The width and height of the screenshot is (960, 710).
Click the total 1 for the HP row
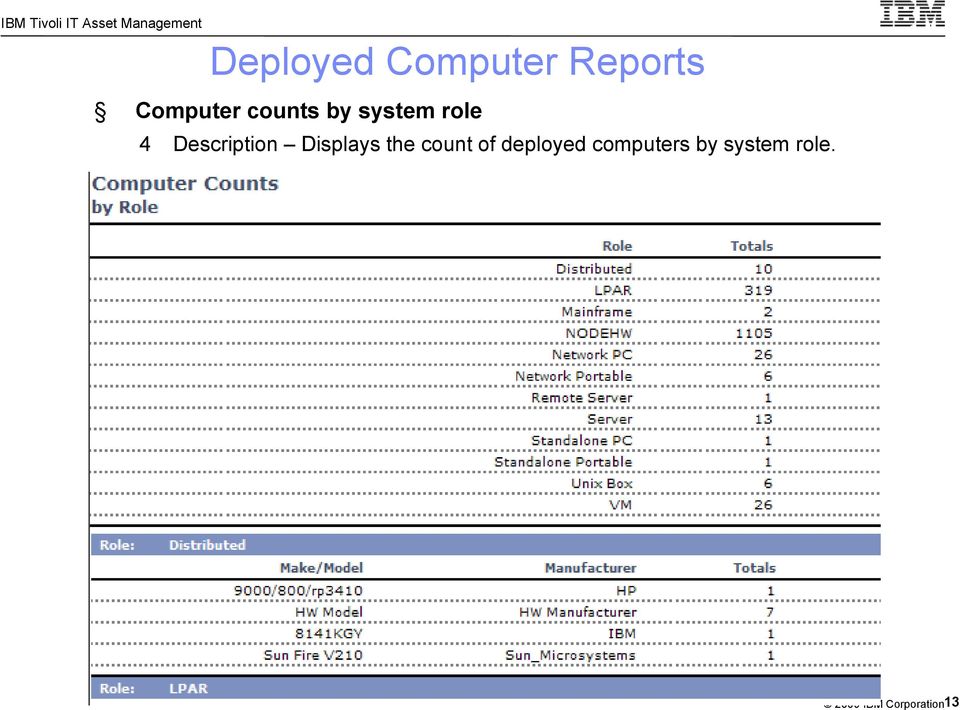pos(771,591)
